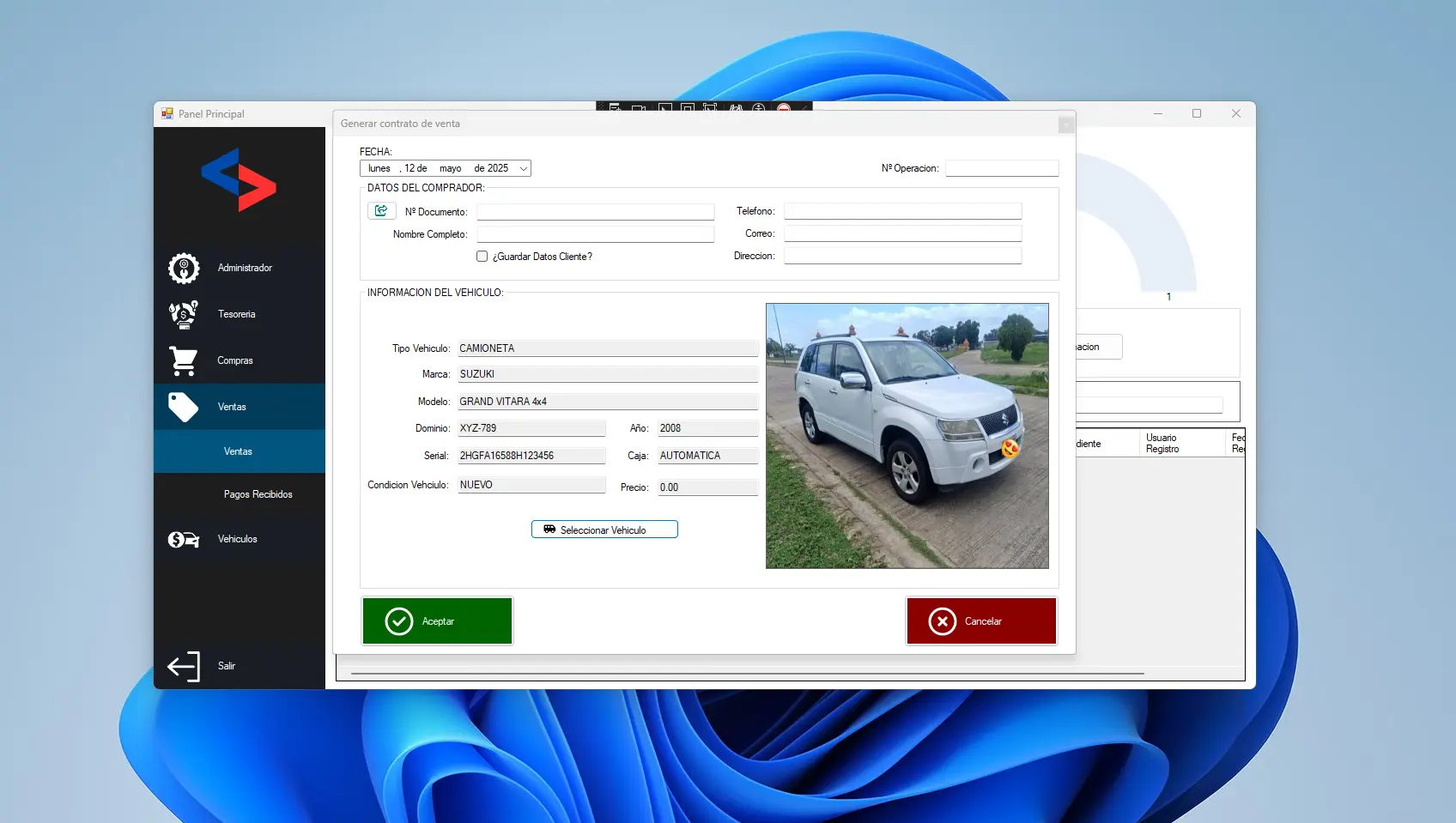Screen dimensions: 1456x823
Task: Open Vehiculos via the car-dollar icon
Action: tap(184, 540)
